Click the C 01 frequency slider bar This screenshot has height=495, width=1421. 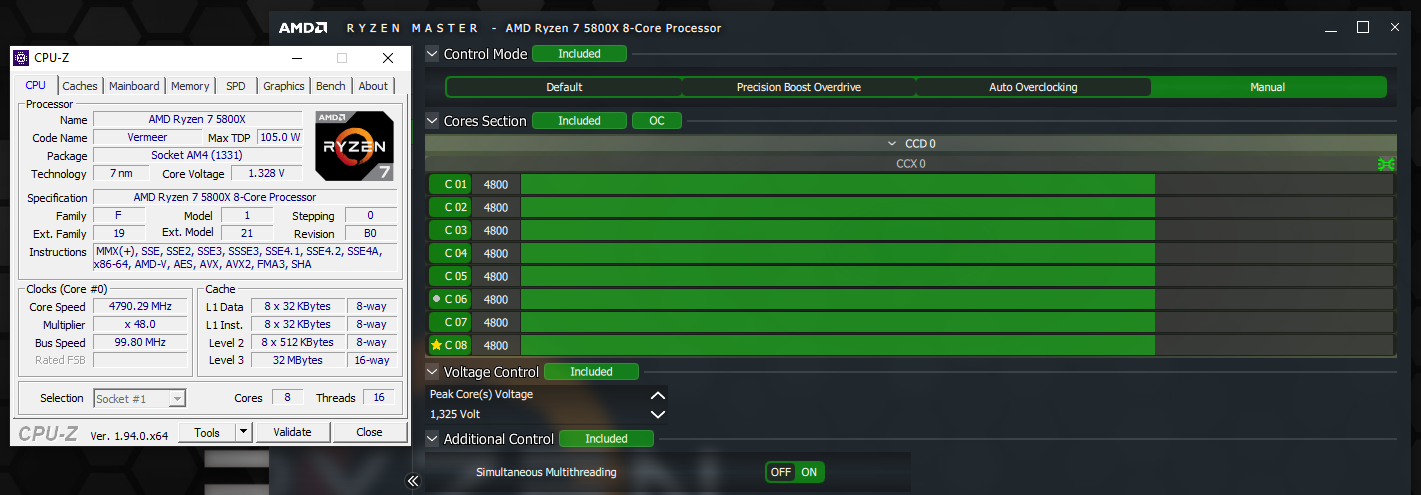click(957, 184)
